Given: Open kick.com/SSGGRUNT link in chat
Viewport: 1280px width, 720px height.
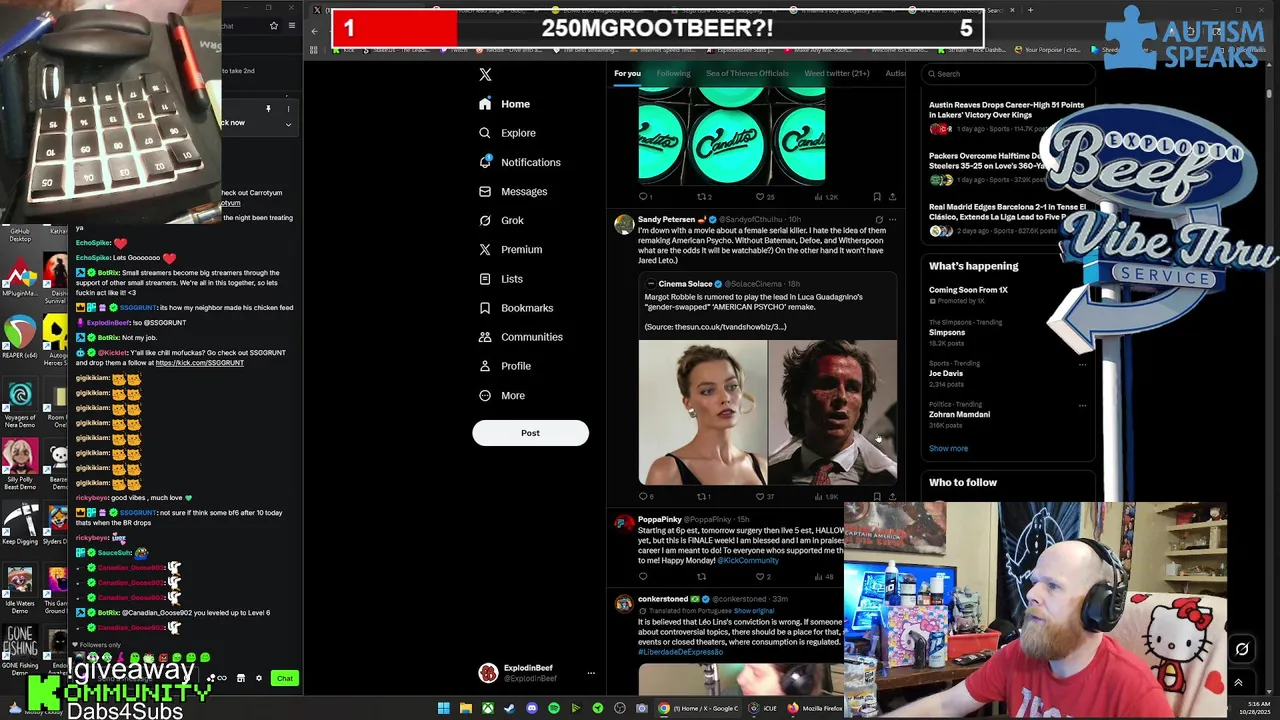Looking at the screenshot, I should pos(199,363).
